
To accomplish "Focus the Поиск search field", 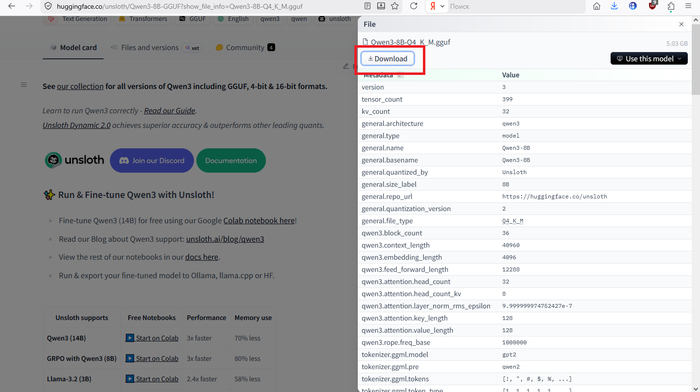I will tap(516, 6).
